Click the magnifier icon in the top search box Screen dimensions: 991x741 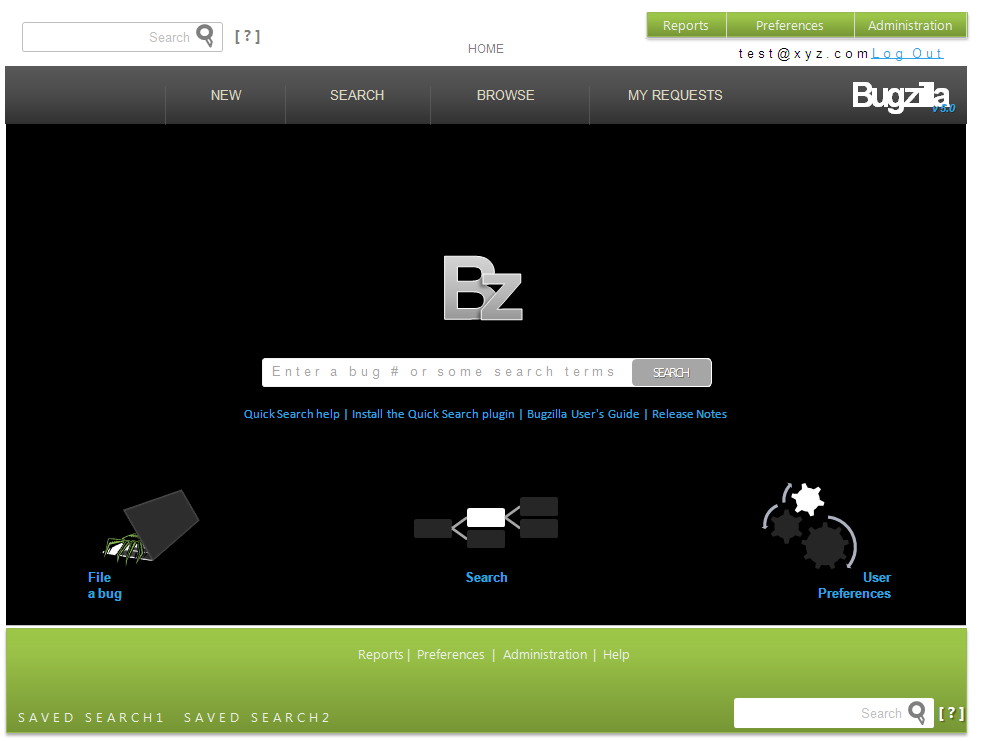pyautogui.click(x=205, y=35)
